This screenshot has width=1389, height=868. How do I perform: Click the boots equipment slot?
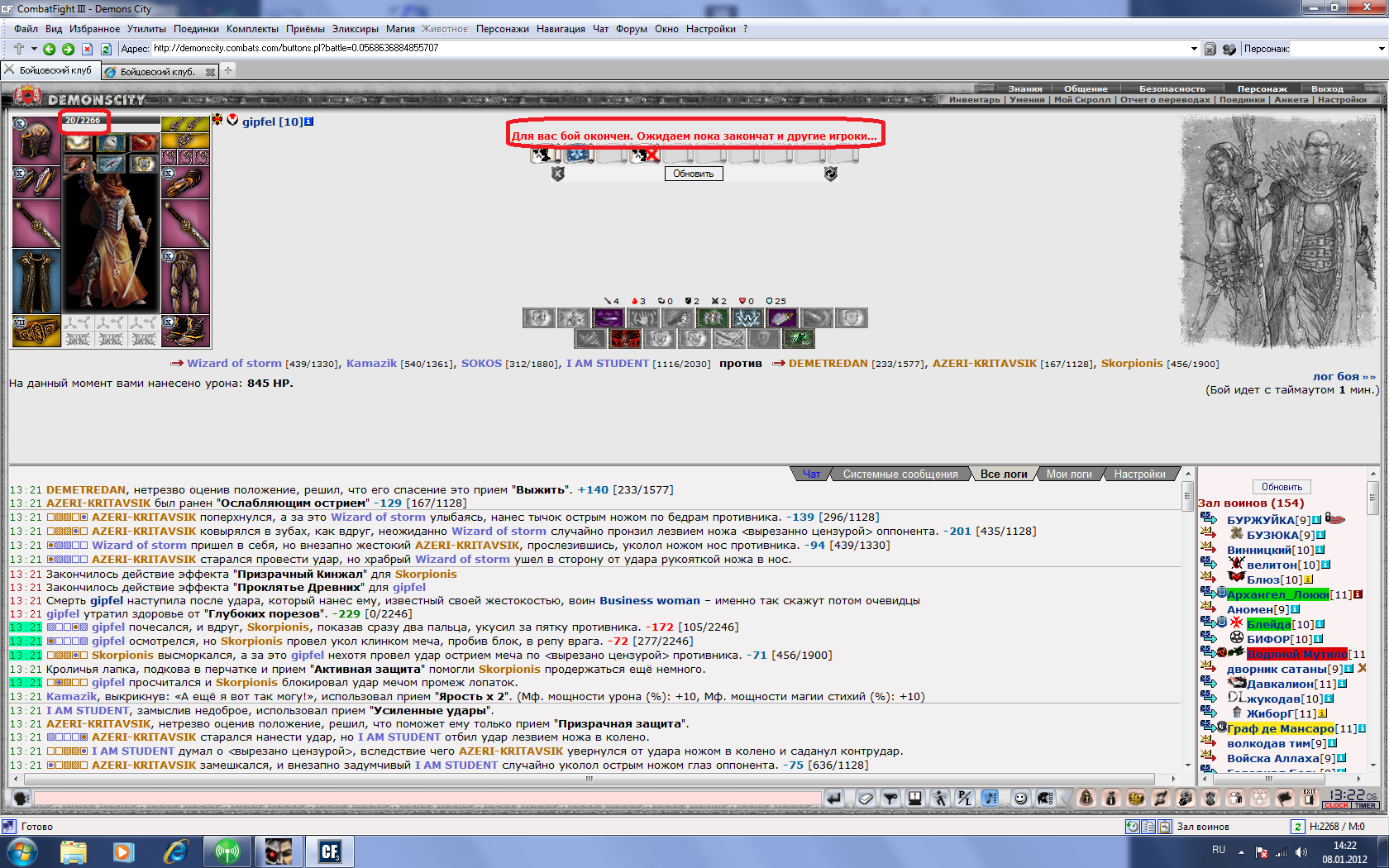(x=185, y=331)
